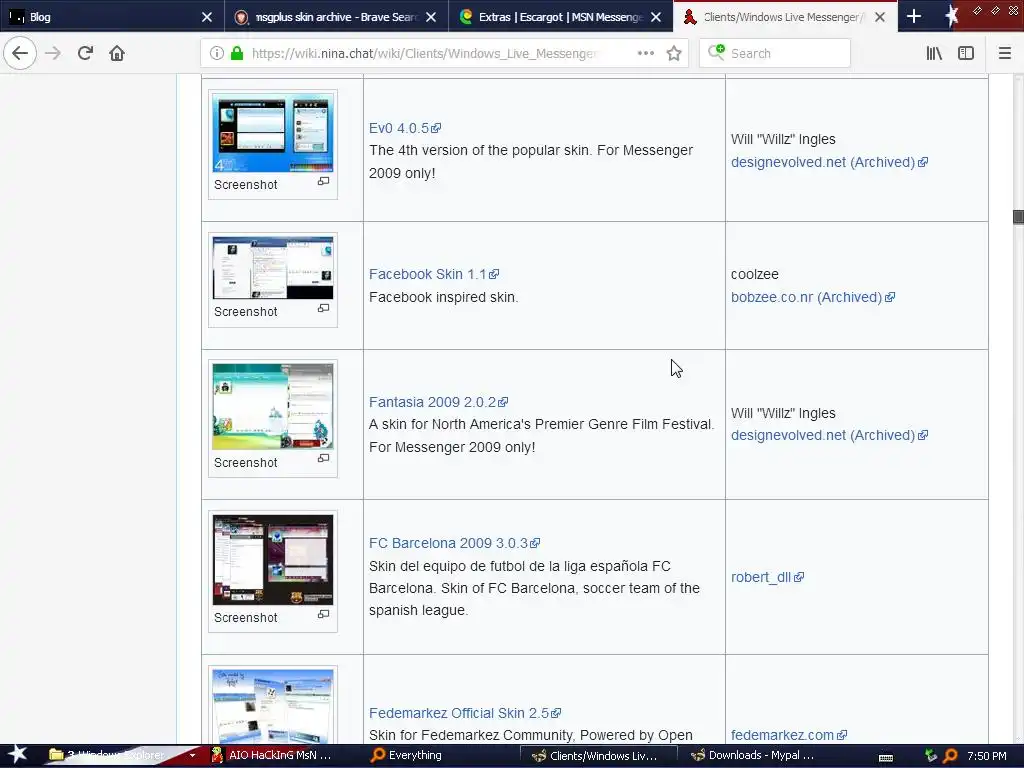The width and height of the screenshot is (1024, 768).
Task: Click the 7:50 PM taskbar clock
Action: 987,756
